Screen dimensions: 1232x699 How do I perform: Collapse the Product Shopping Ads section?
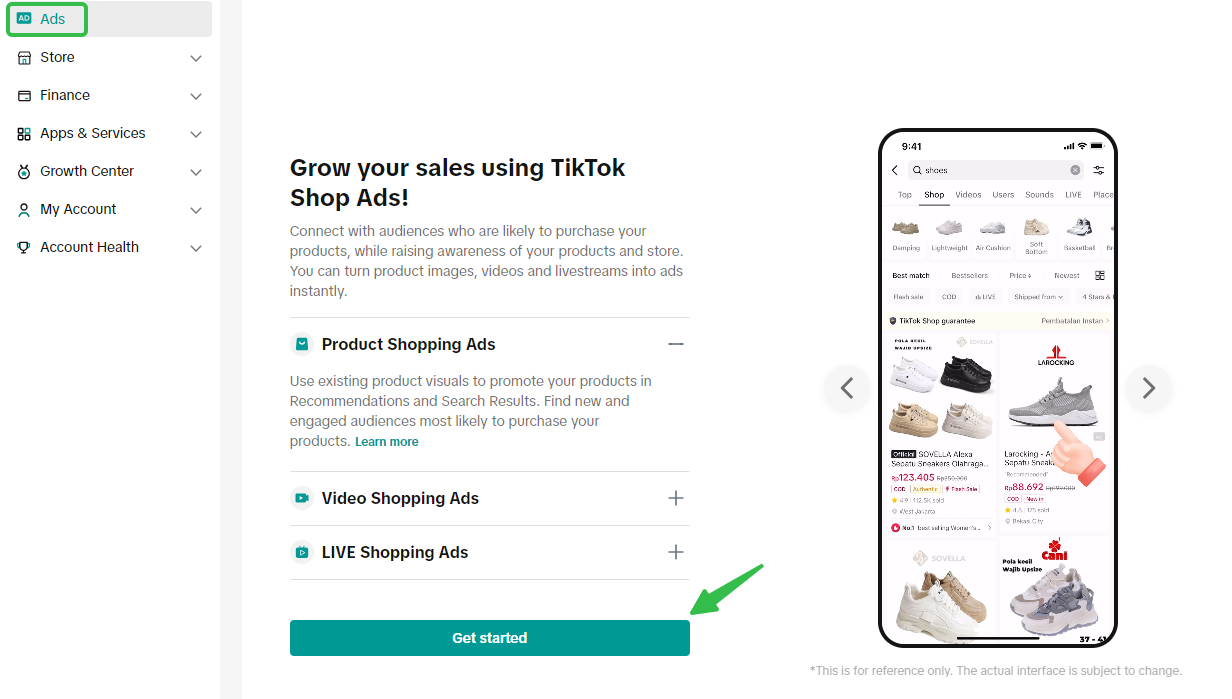click(676, 344)
